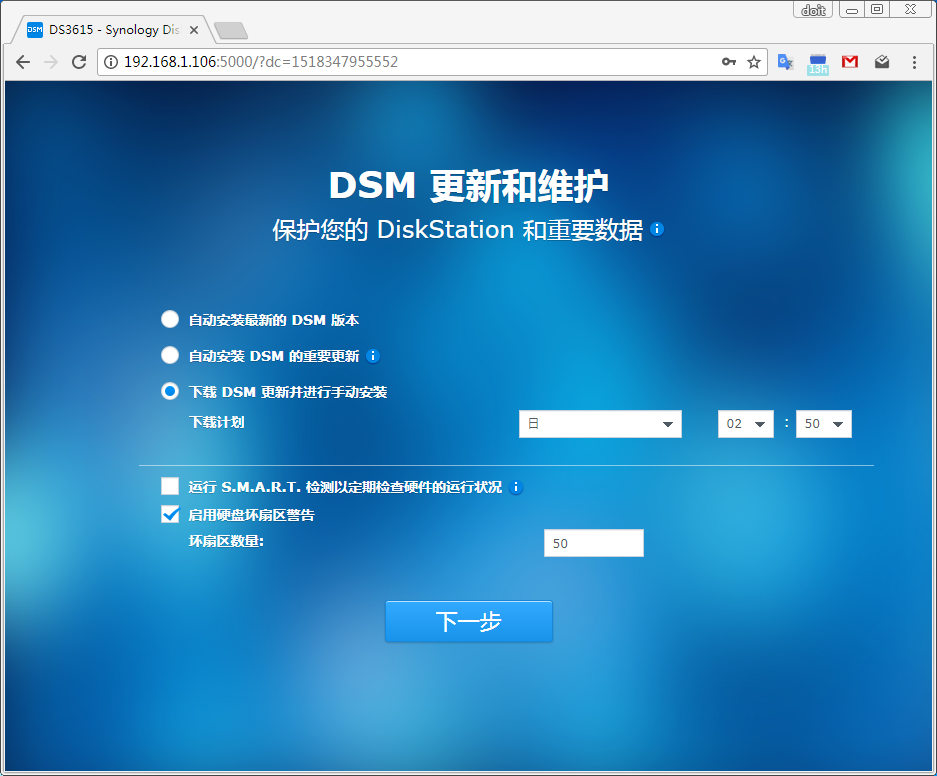
Task: Focus the 坏扇区数量 input field
Action: click(593, 543)
